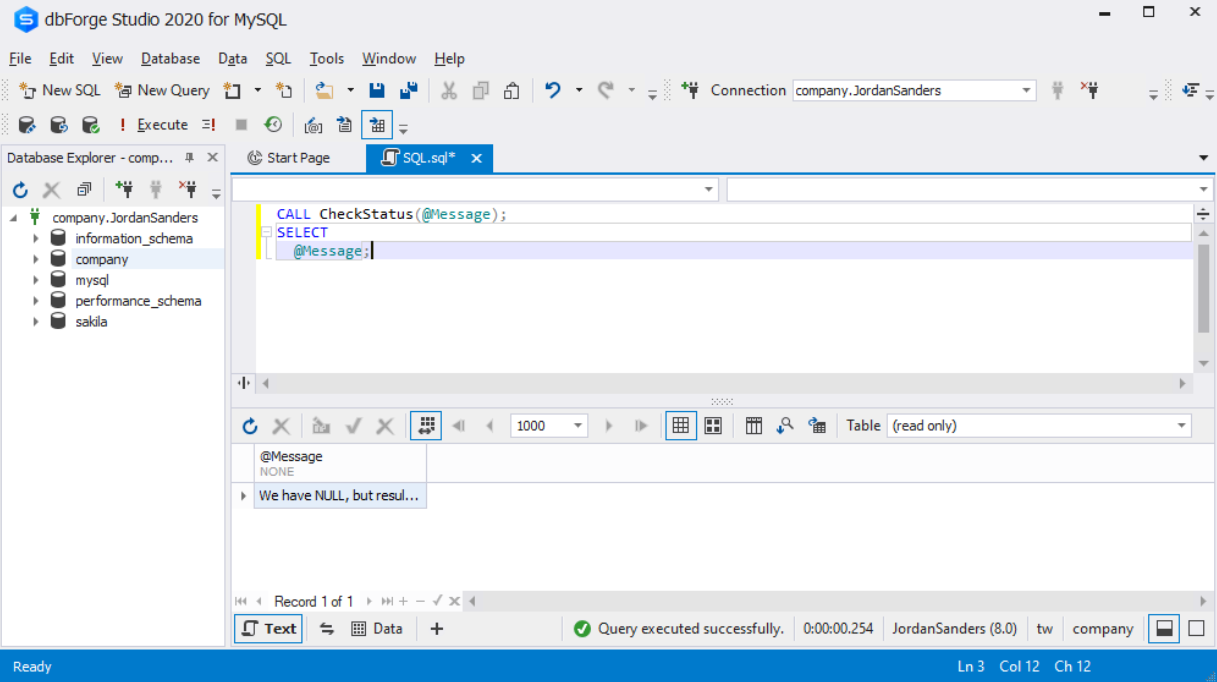1217x682 pixels.
Task: Click the database with green check icon
Action: click(90, 125)
